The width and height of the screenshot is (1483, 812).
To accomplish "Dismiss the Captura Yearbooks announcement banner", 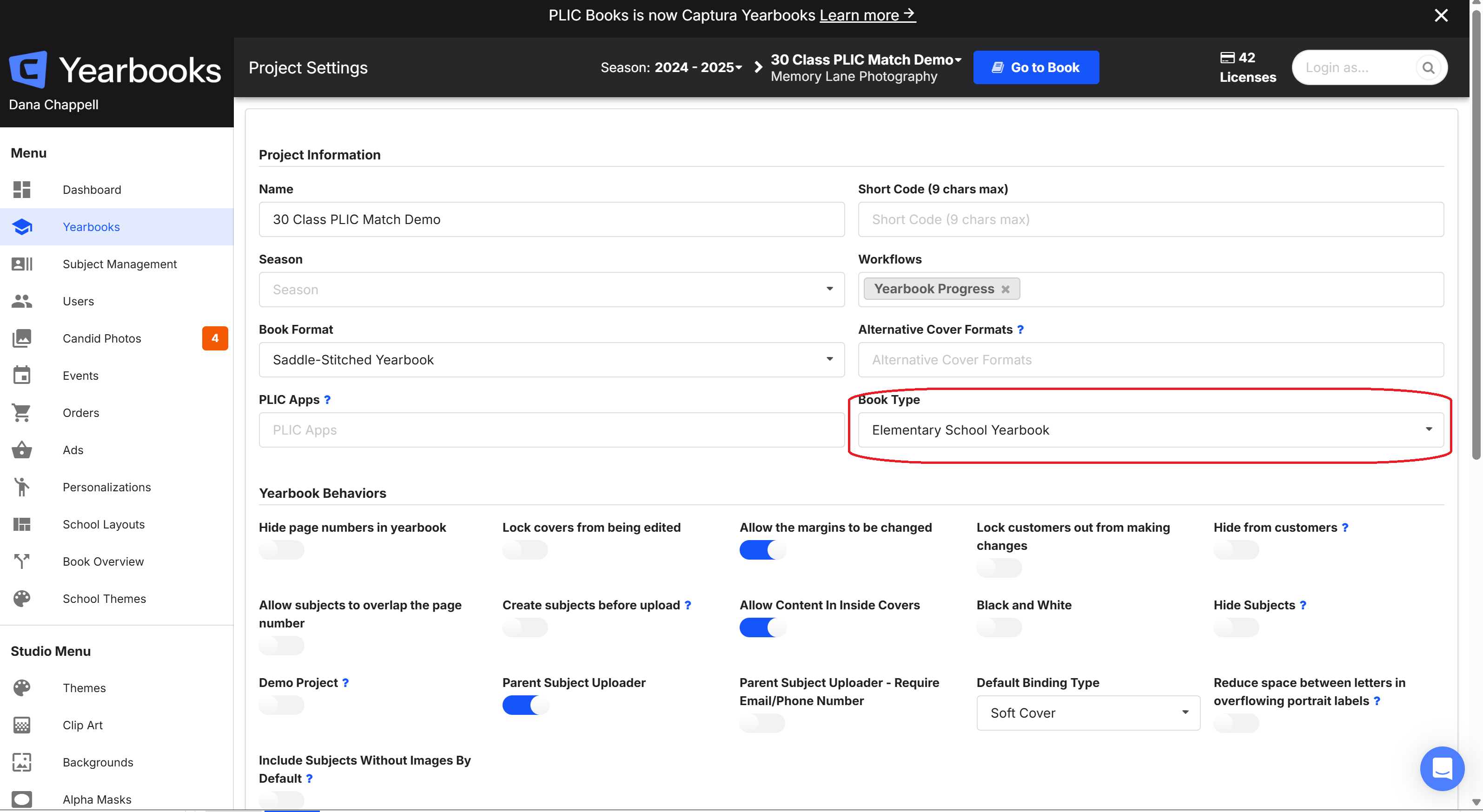I will [x=1441, y=15].
